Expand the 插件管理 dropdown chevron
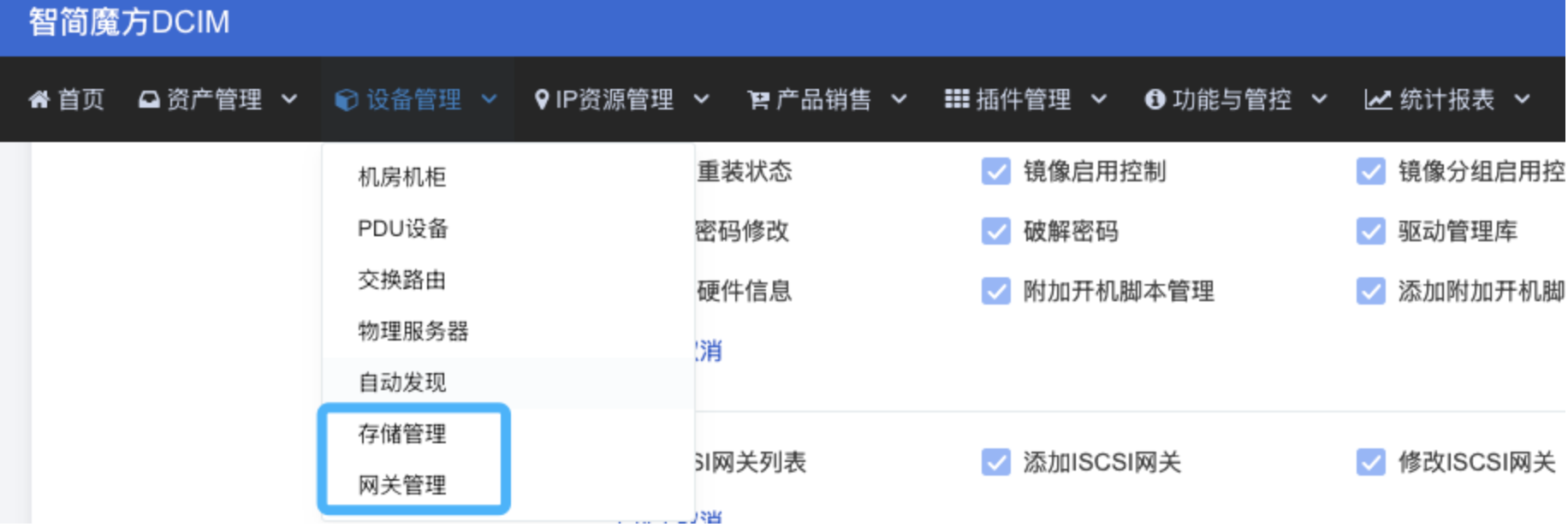Viewport: 1568px width, 527px height. coord(1099,99)
